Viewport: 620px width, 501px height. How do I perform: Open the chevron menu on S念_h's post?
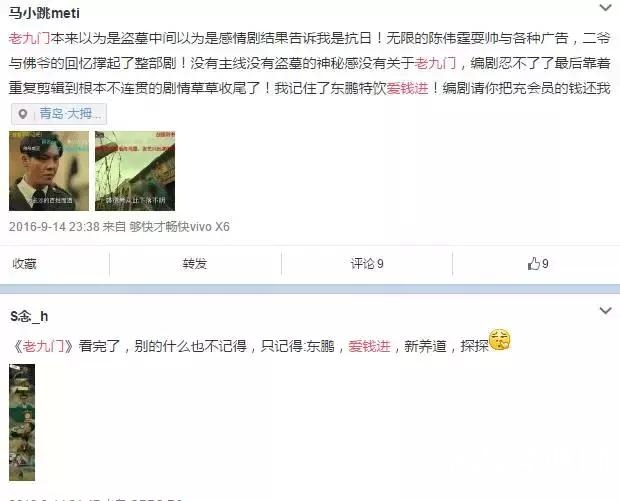605,311
